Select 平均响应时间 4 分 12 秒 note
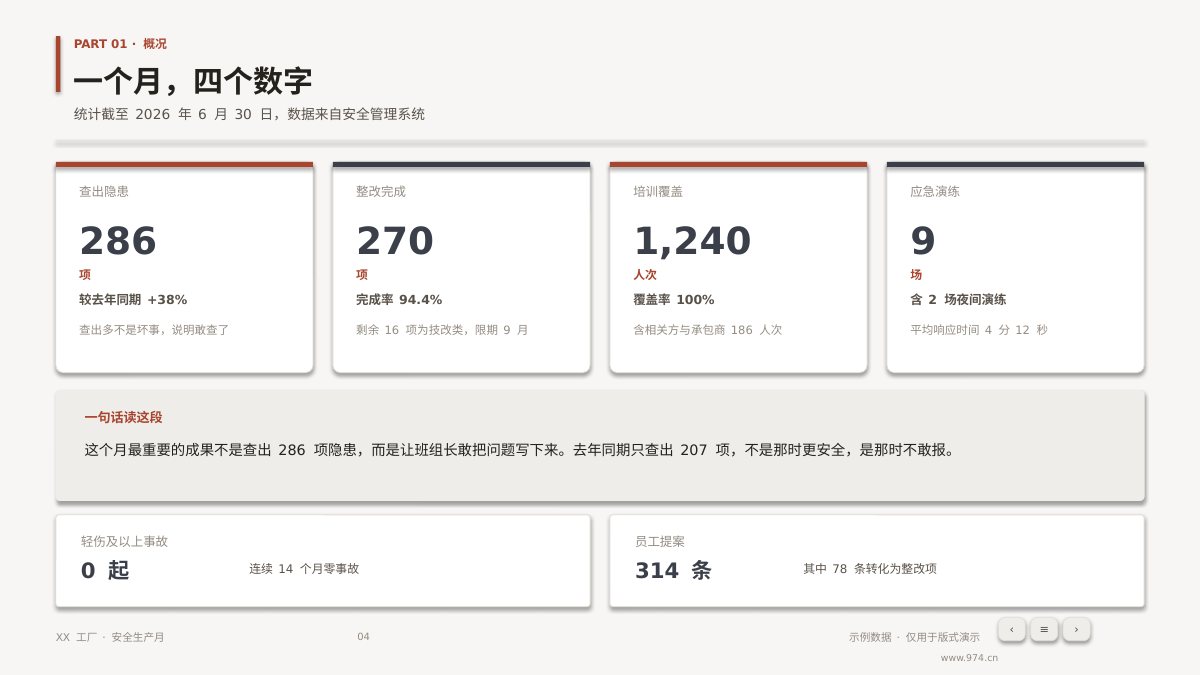This screenshot has height=675, width=1200. pos(979,329)
